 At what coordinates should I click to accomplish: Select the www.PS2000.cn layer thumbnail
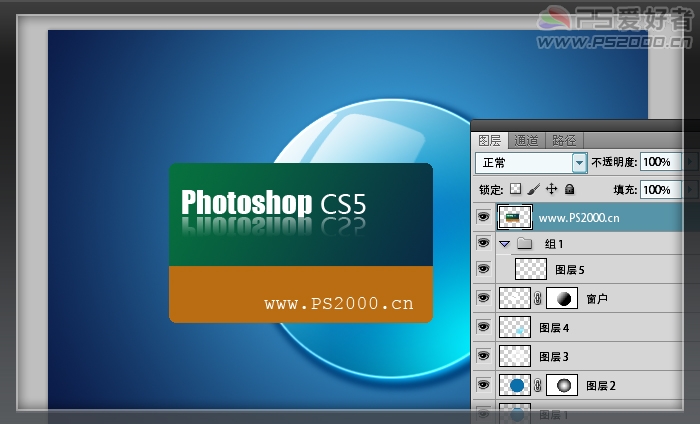[x=515, y=217]
